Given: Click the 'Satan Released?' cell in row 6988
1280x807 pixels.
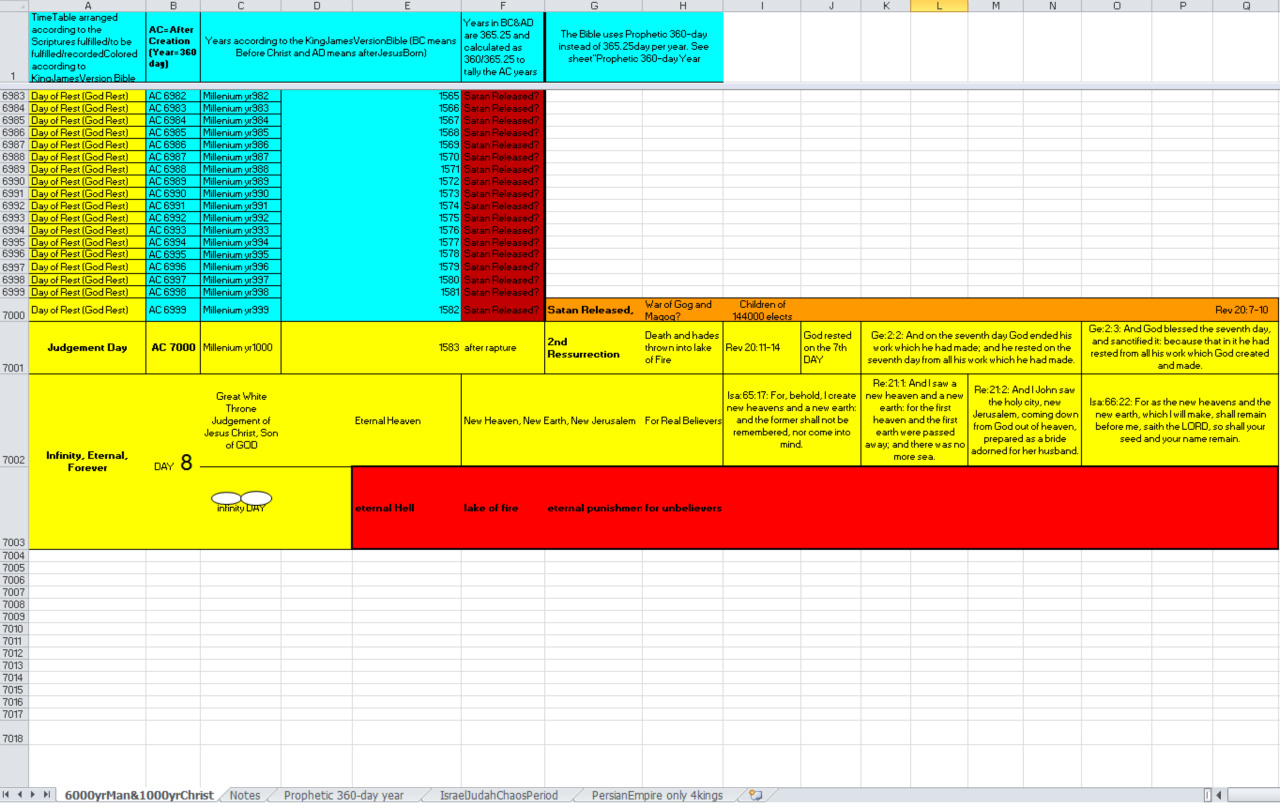Looking at the screenshot, I should pyautogui.click(x=503, y=157).
